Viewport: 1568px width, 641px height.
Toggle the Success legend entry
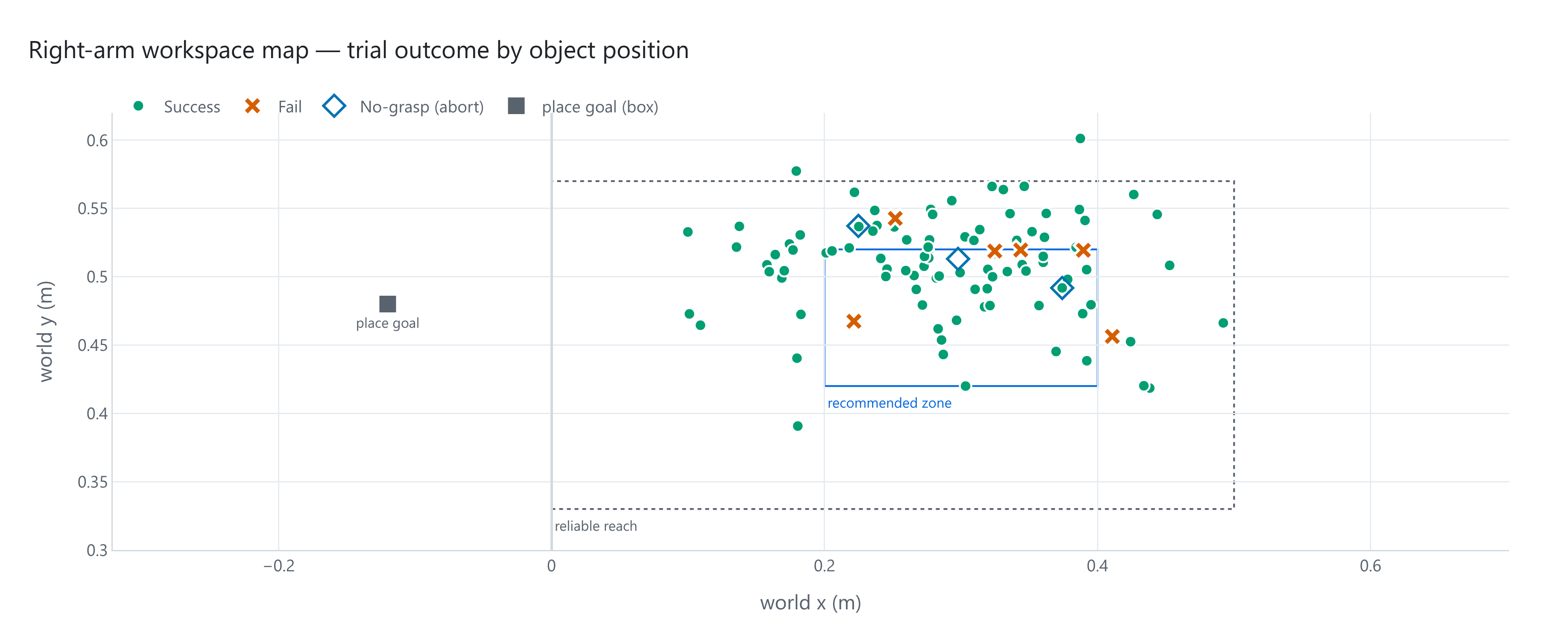[x=176, y=107]
